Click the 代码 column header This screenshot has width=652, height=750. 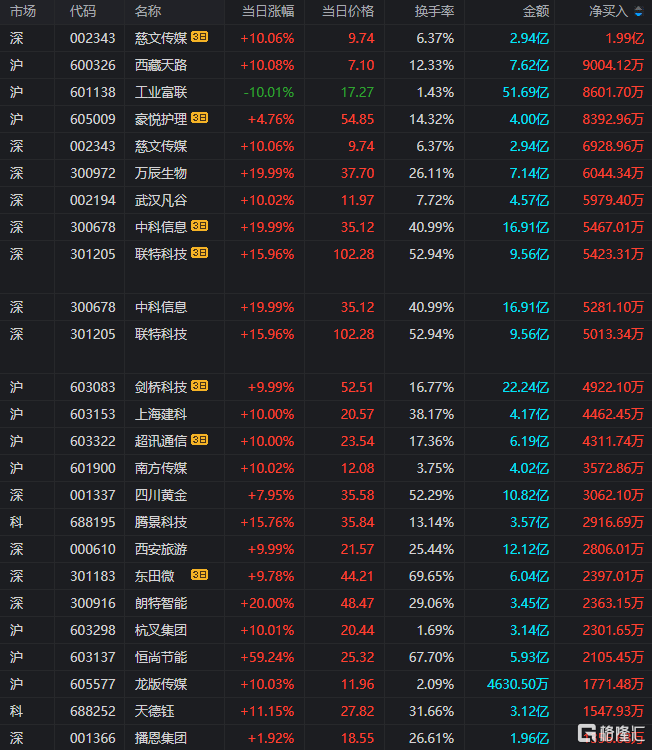(83, 11)
